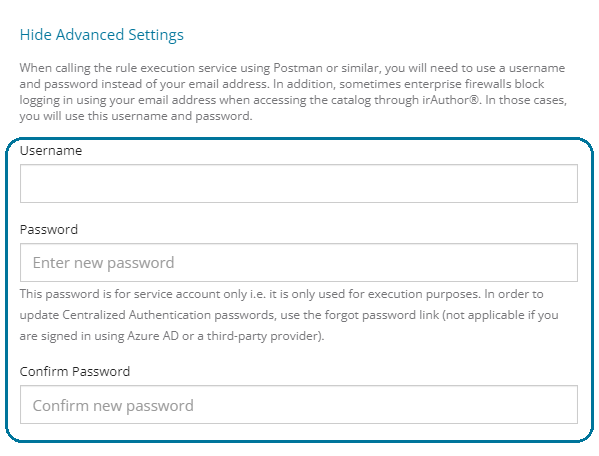
Task: Click the Postman intro paragraph
Action: coord(293,92)
